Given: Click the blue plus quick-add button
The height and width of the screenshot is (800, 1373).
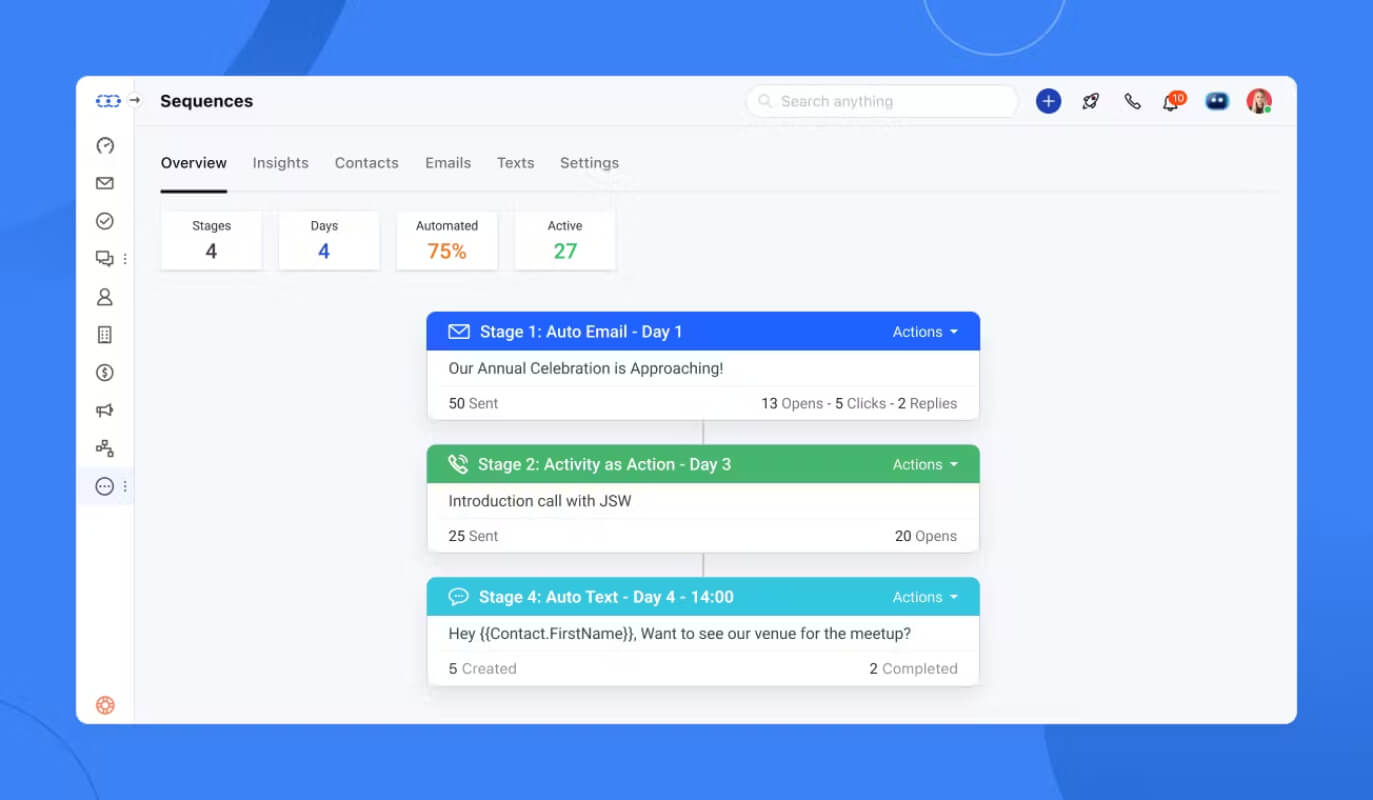Looking at the screenshot, I should [x=1048, y=101].
